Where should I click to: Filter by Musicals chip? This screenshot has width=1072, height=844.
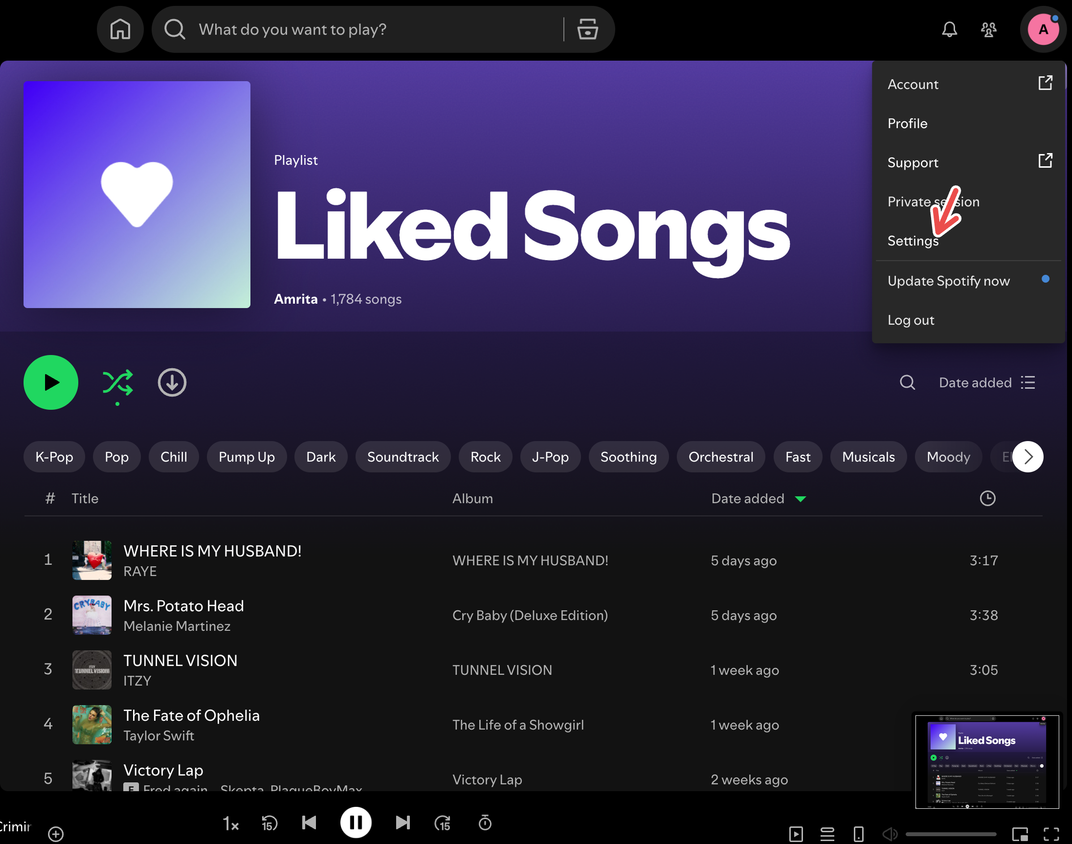pos(868,457)
